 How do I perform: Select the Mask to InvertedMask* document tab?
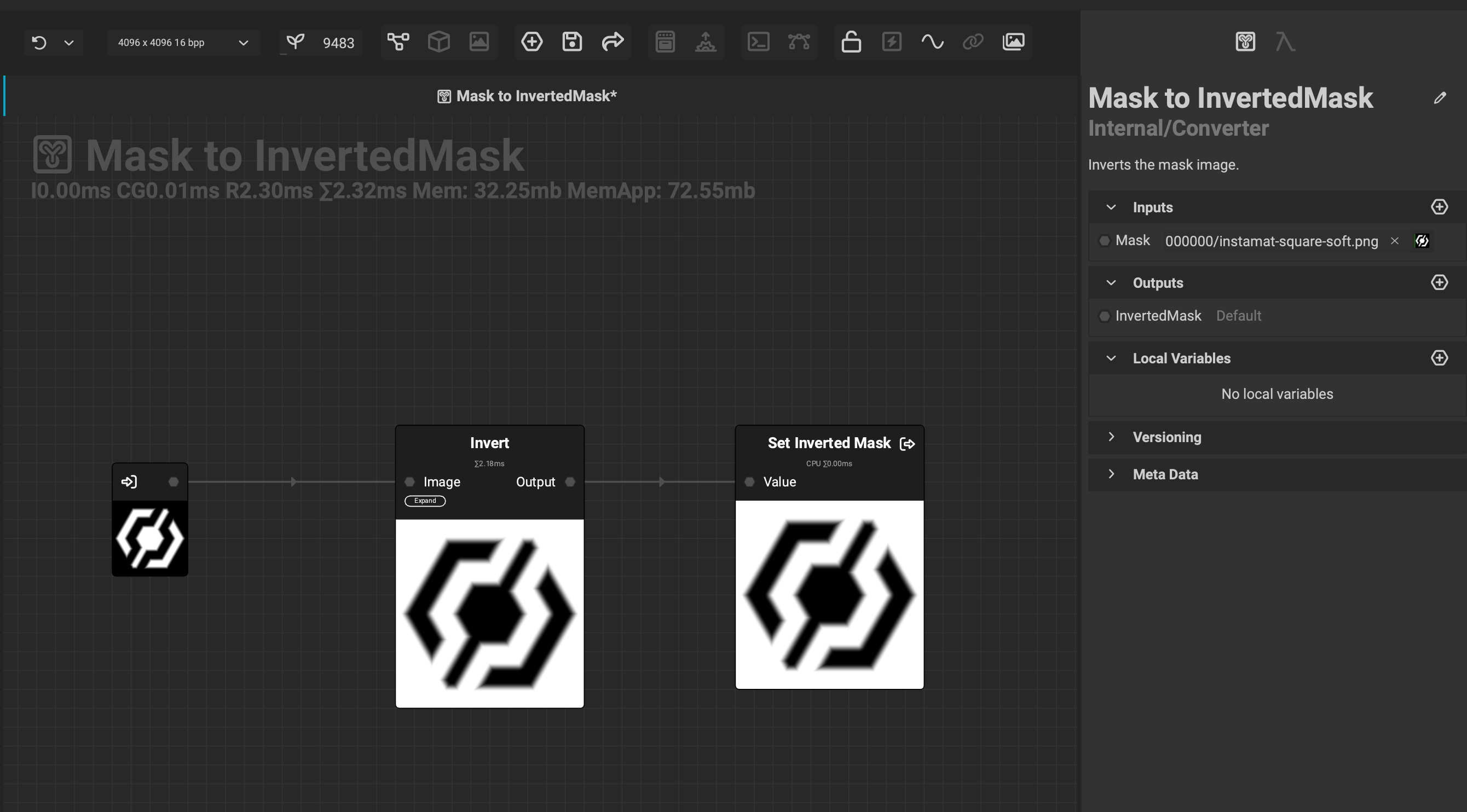click(527, 96)
